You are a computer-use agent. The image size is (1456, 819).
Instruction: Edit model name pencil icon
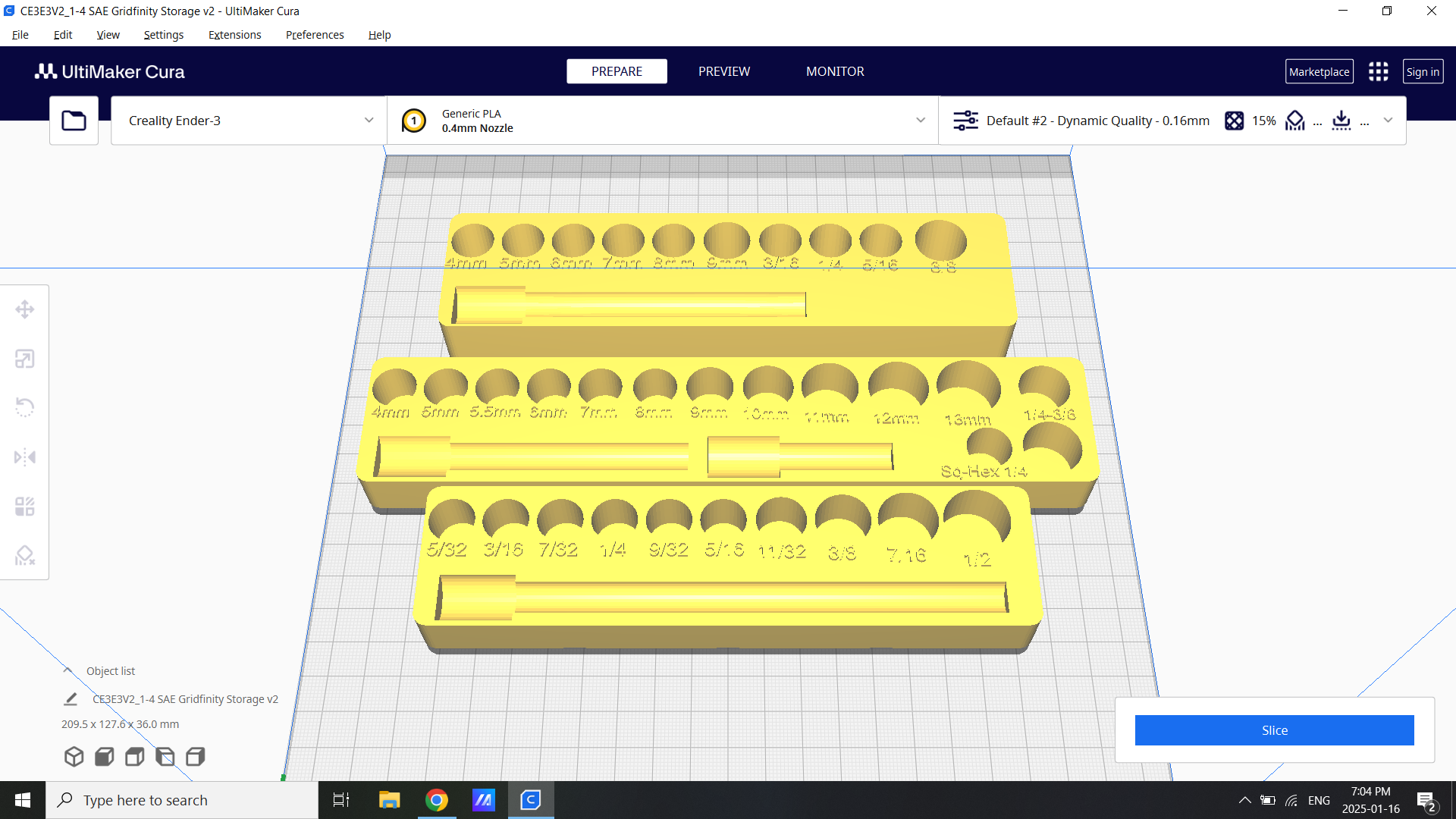click(x=71, y=699)
